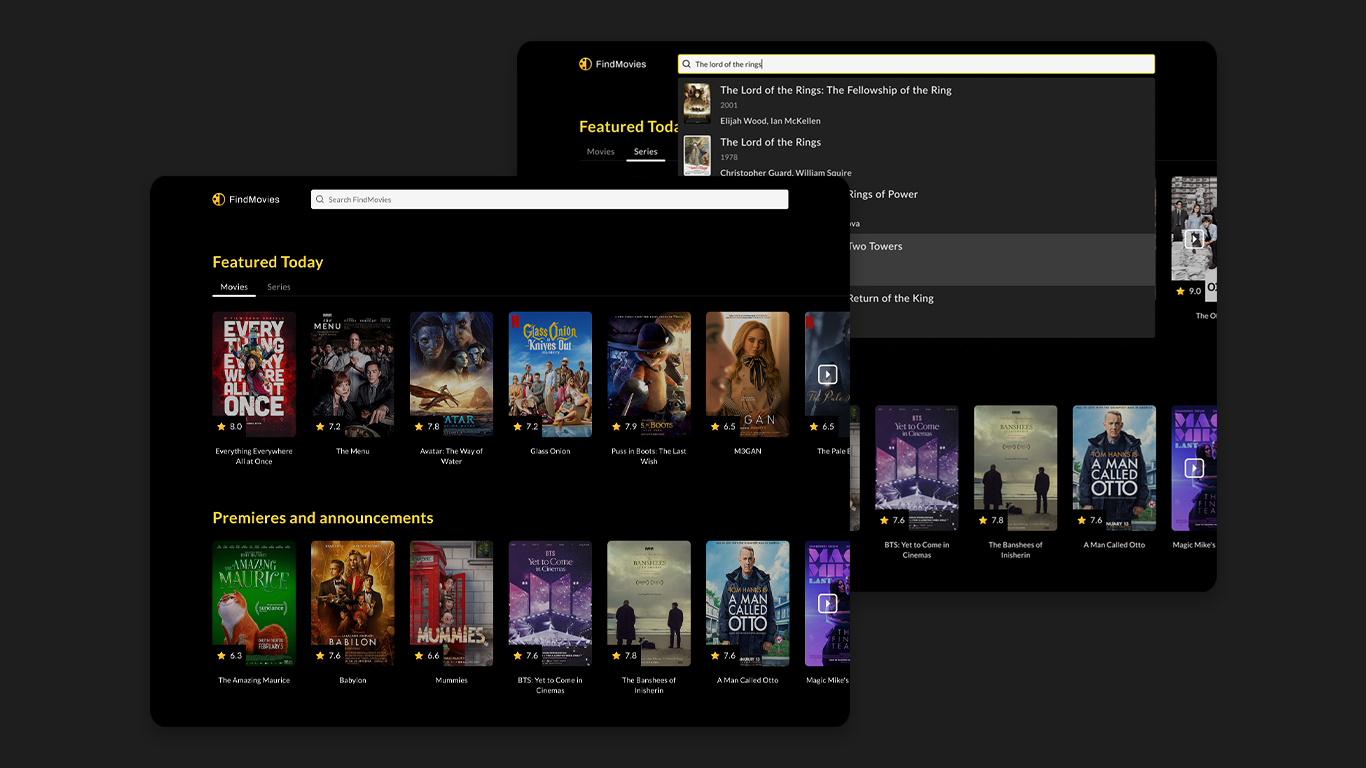This screenshot has width=1366, height=768.
Task: Click the FindMovies logo icon
Action: coord(219,199)
